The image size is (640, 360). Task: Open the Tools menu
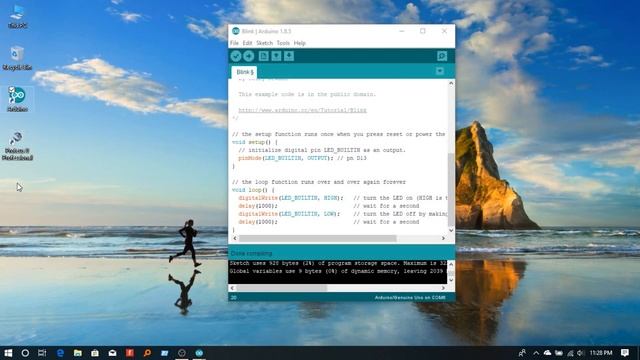pyautogui.click(x=283, y=43)
